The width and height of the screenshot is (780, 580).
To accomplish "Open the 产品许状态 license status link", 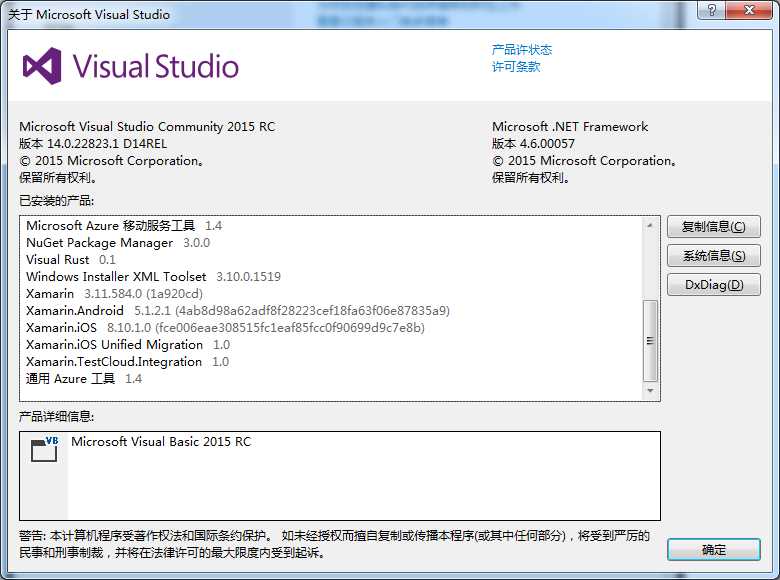I will (522, 50).
